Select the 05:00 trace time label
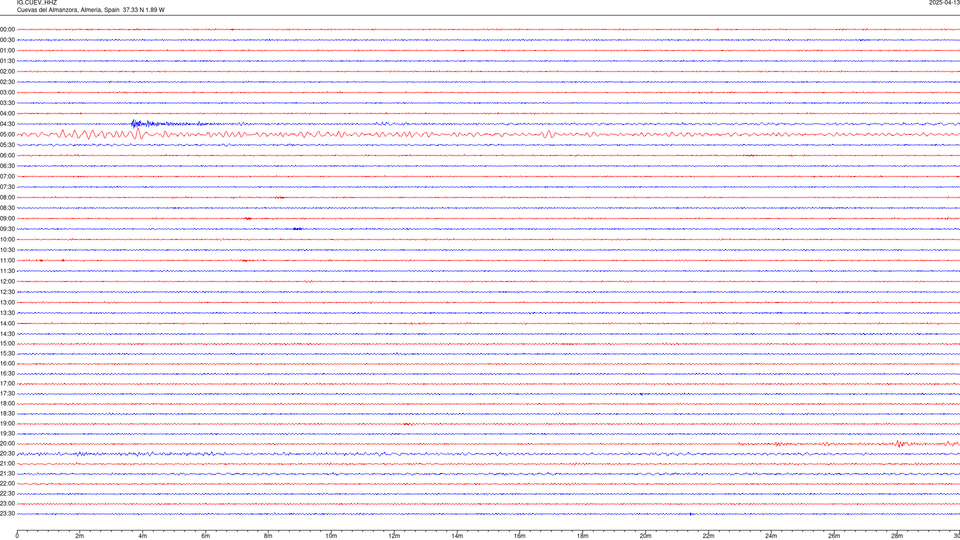 [7, 134]
